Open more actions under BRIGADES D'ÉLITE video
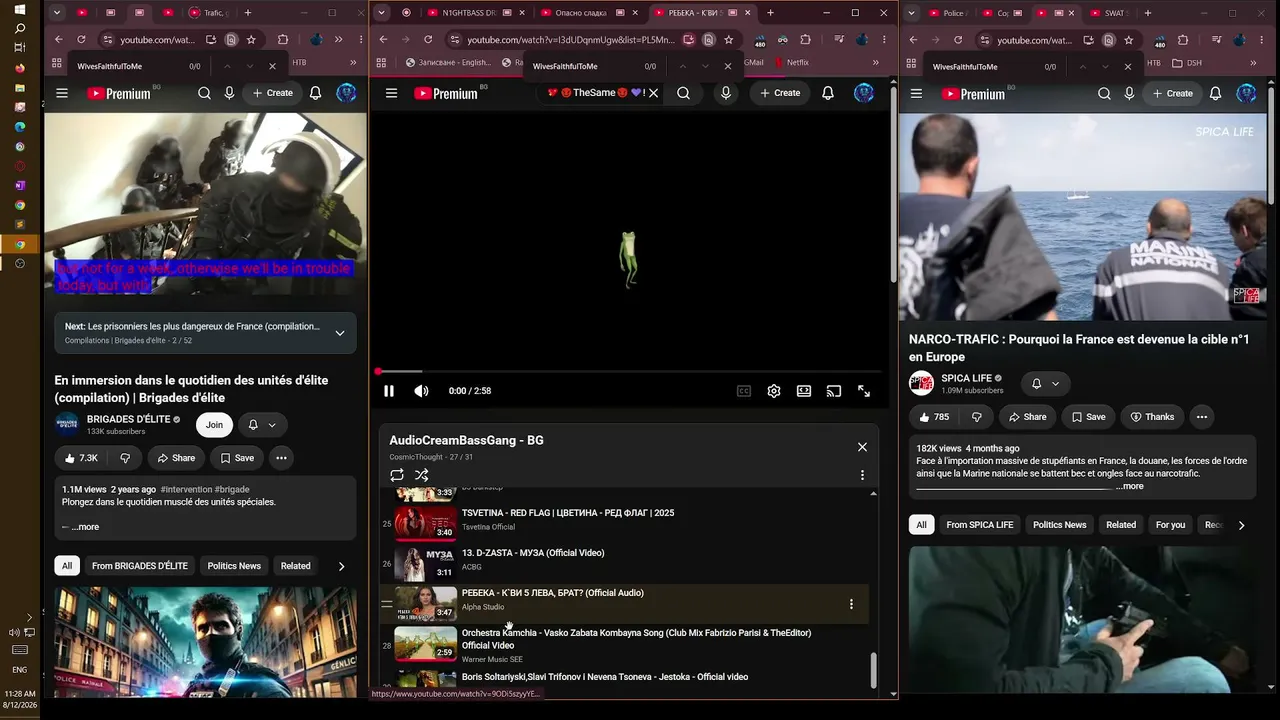1280x720 pixels. 281,458
